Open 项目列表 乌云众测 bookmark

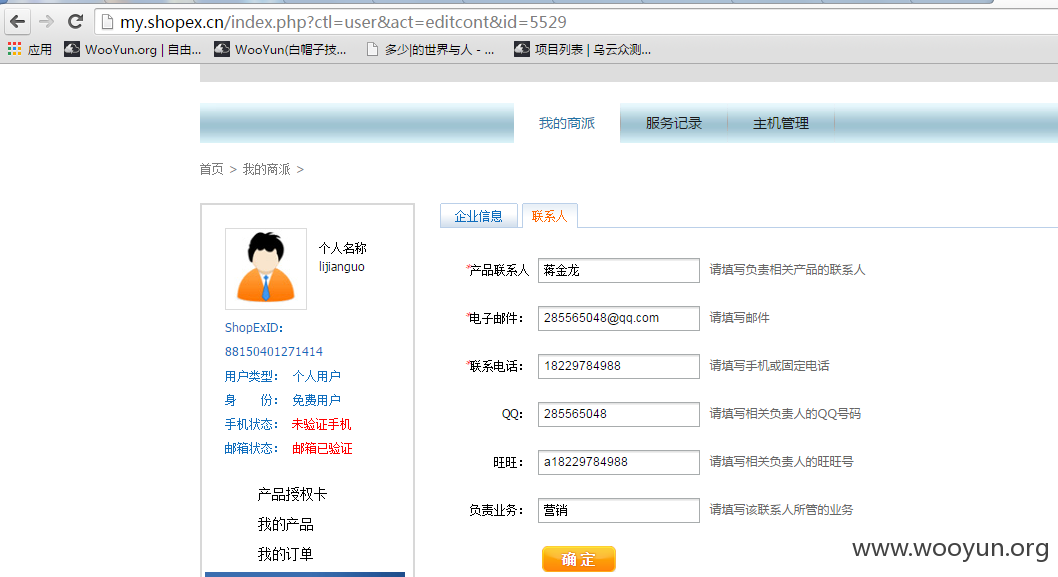coord(582,49)
